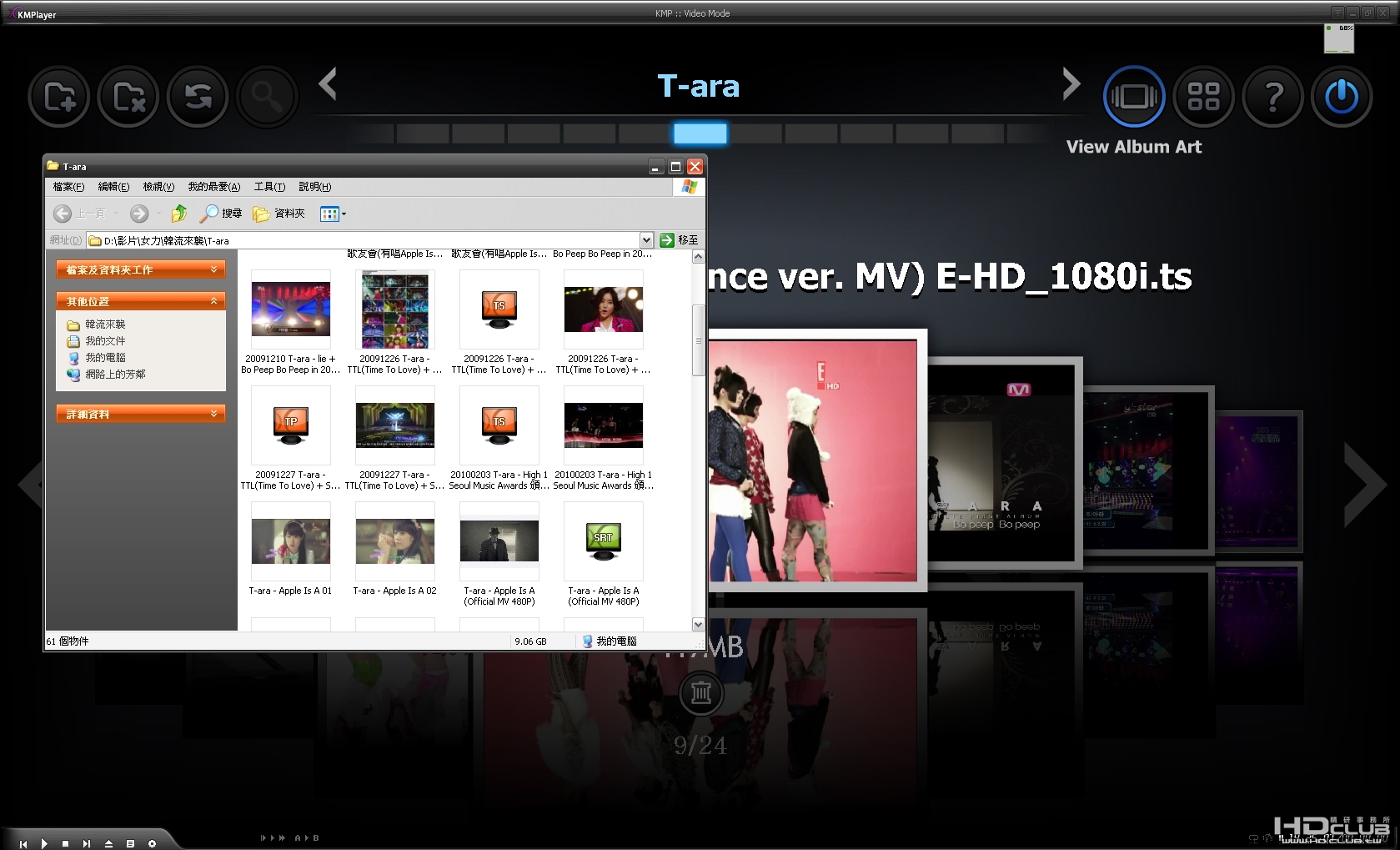Open the 編輯(E) menu in Explorer
Viewport: 1400px width, 850px height.
click(x=113, y=187)
